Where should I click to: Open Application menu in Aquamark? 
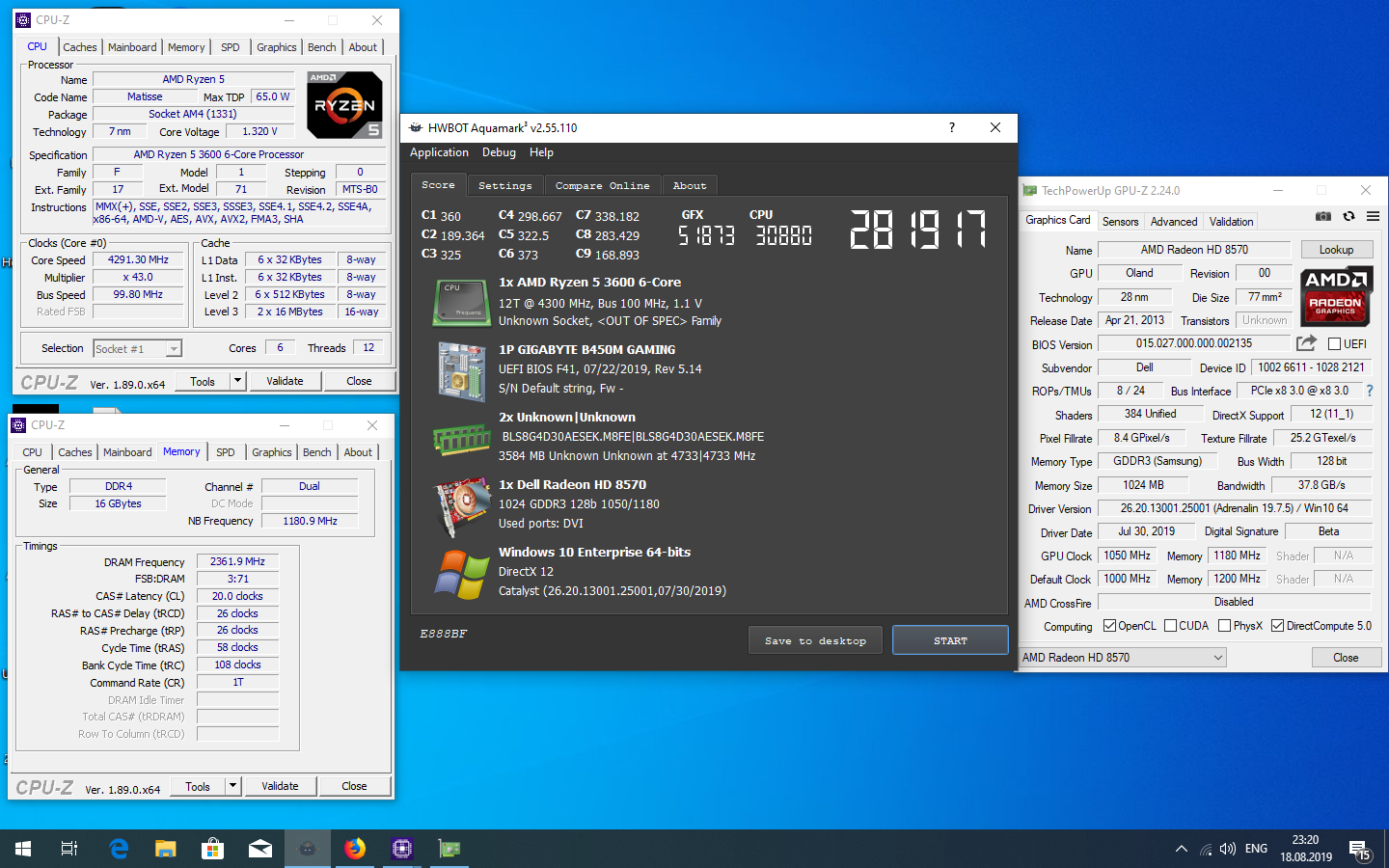(x=439, y=152)
